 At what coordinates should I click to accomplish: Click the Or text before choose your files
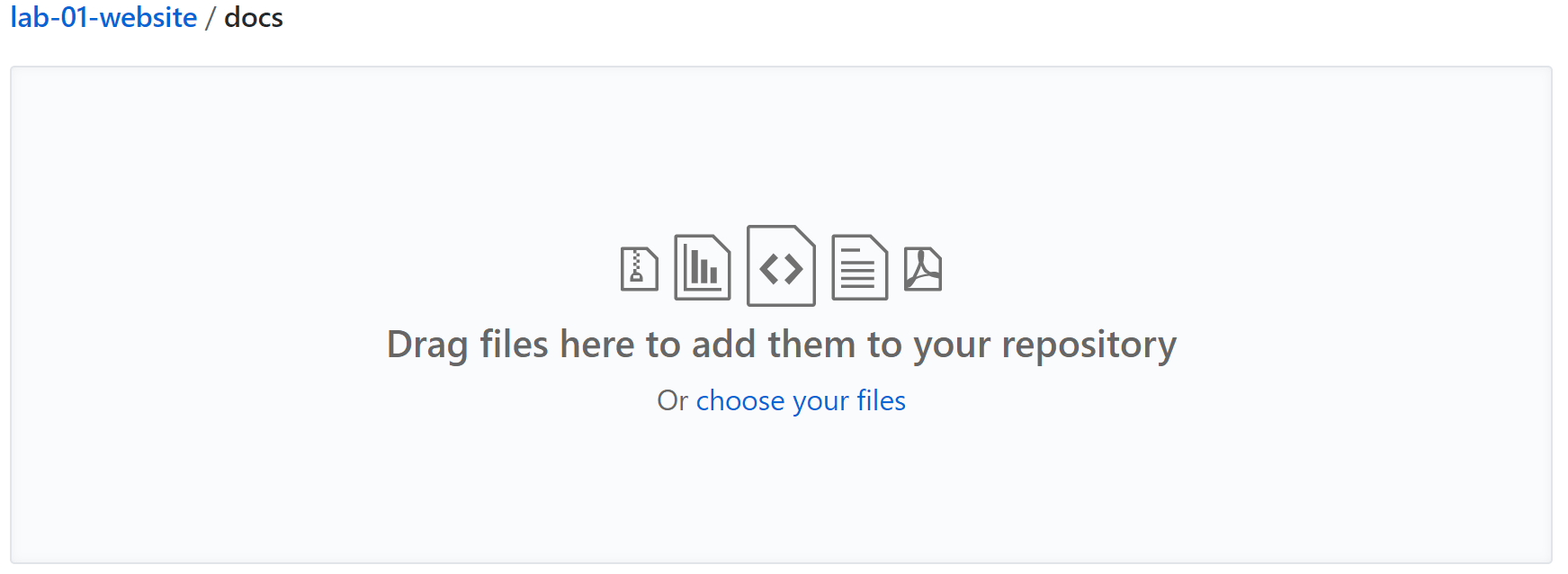[672, 400]
